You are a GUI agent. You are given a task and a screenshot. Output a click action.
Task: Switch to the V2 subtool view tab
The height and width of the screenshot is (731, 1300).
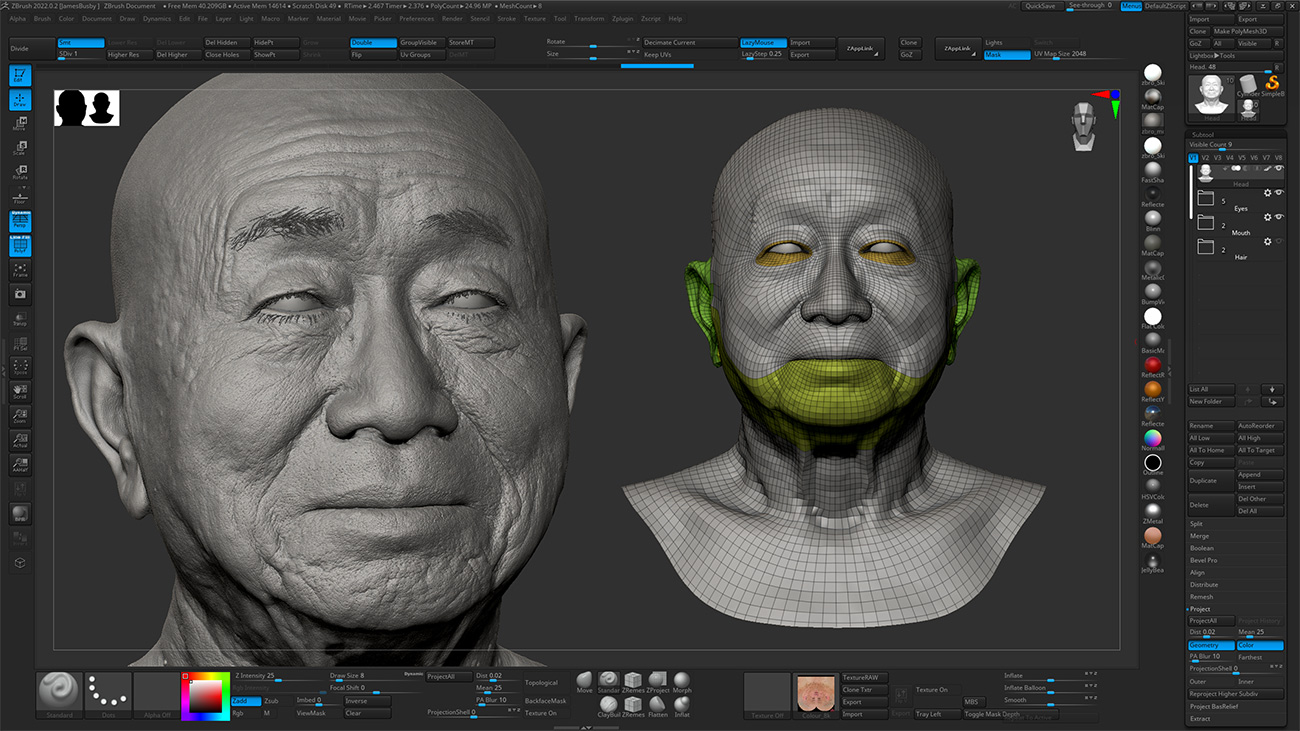[1205, 158]
